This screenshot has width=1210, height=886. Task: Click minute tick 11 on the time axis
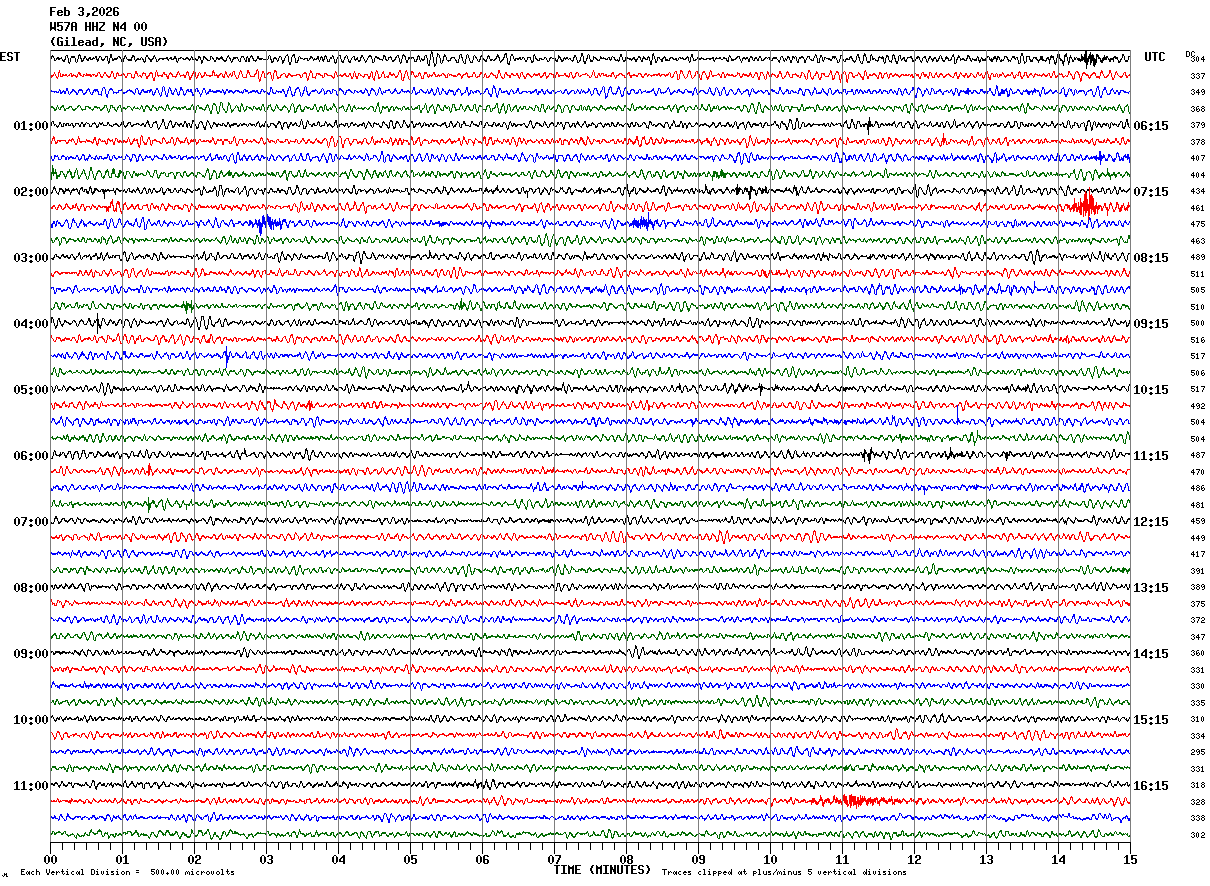point(842,859)
